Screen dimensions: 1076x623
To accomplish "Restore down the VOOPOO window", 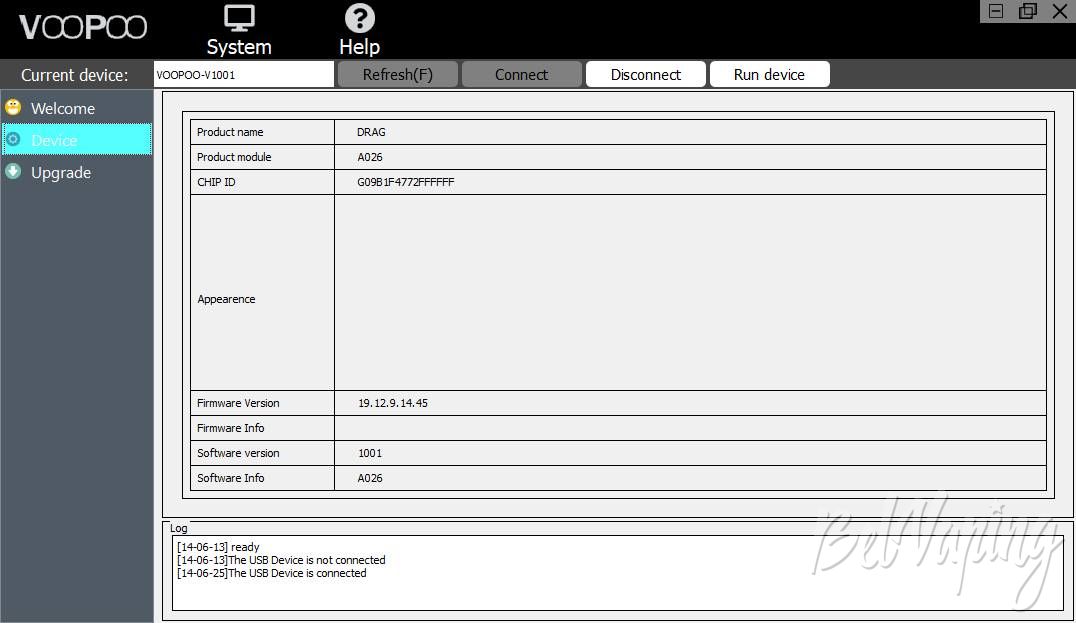I will [x=1027, y=11].
